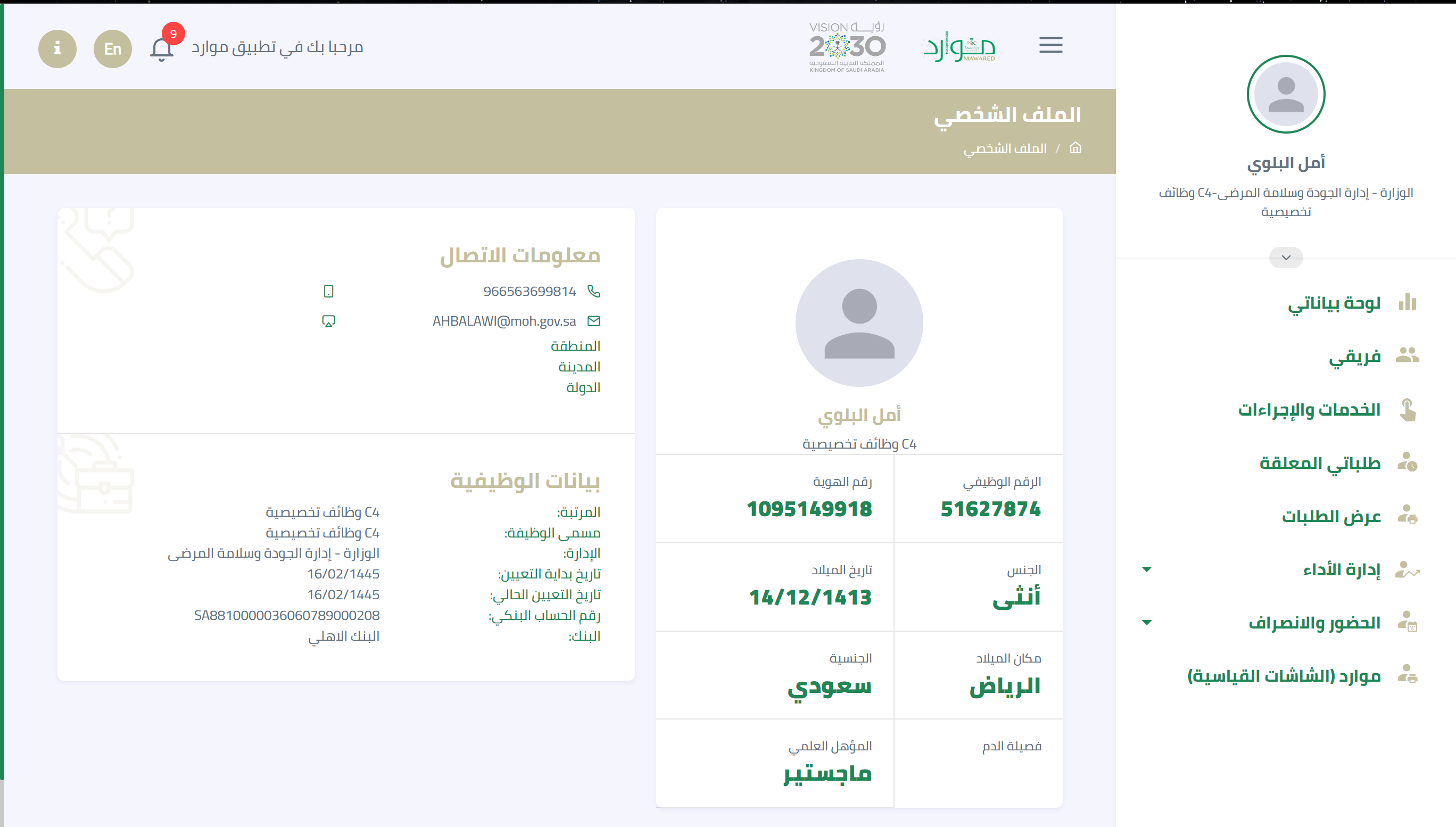Viewport: 1456px width, 827px height.
Task: Expand الحضور والانصراف submenu arrow
Action: 1146,623
